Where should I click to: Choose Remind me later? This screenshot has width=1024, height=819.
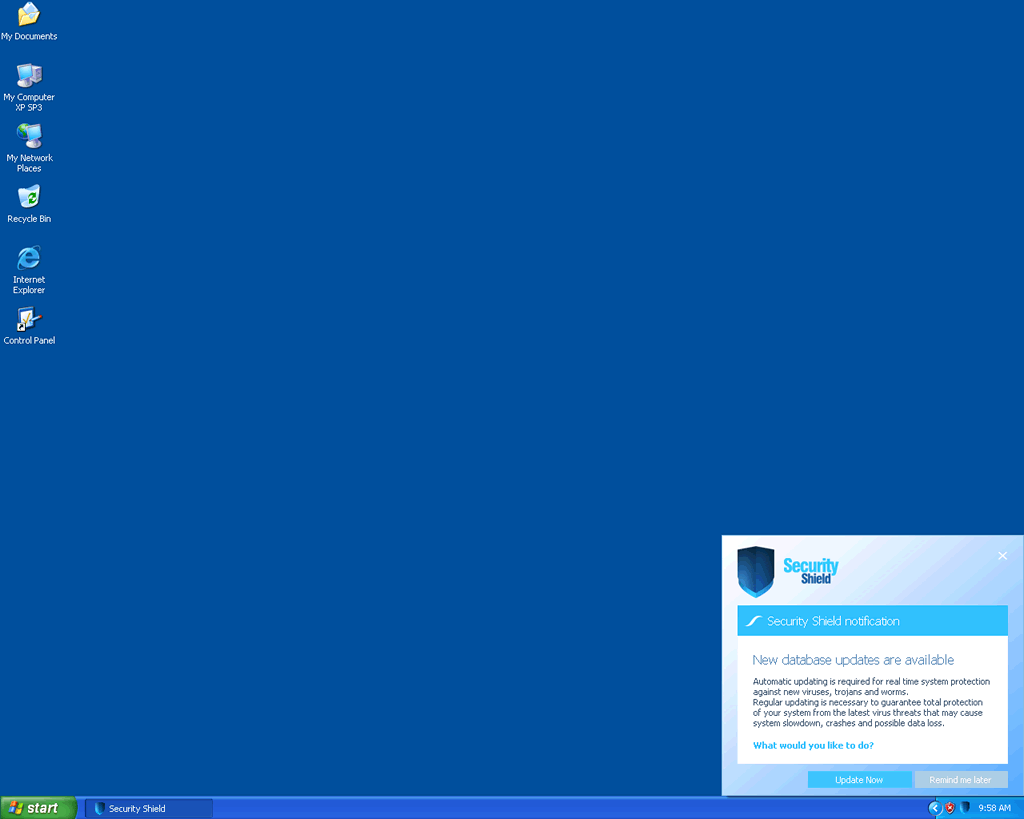point(960,780)
